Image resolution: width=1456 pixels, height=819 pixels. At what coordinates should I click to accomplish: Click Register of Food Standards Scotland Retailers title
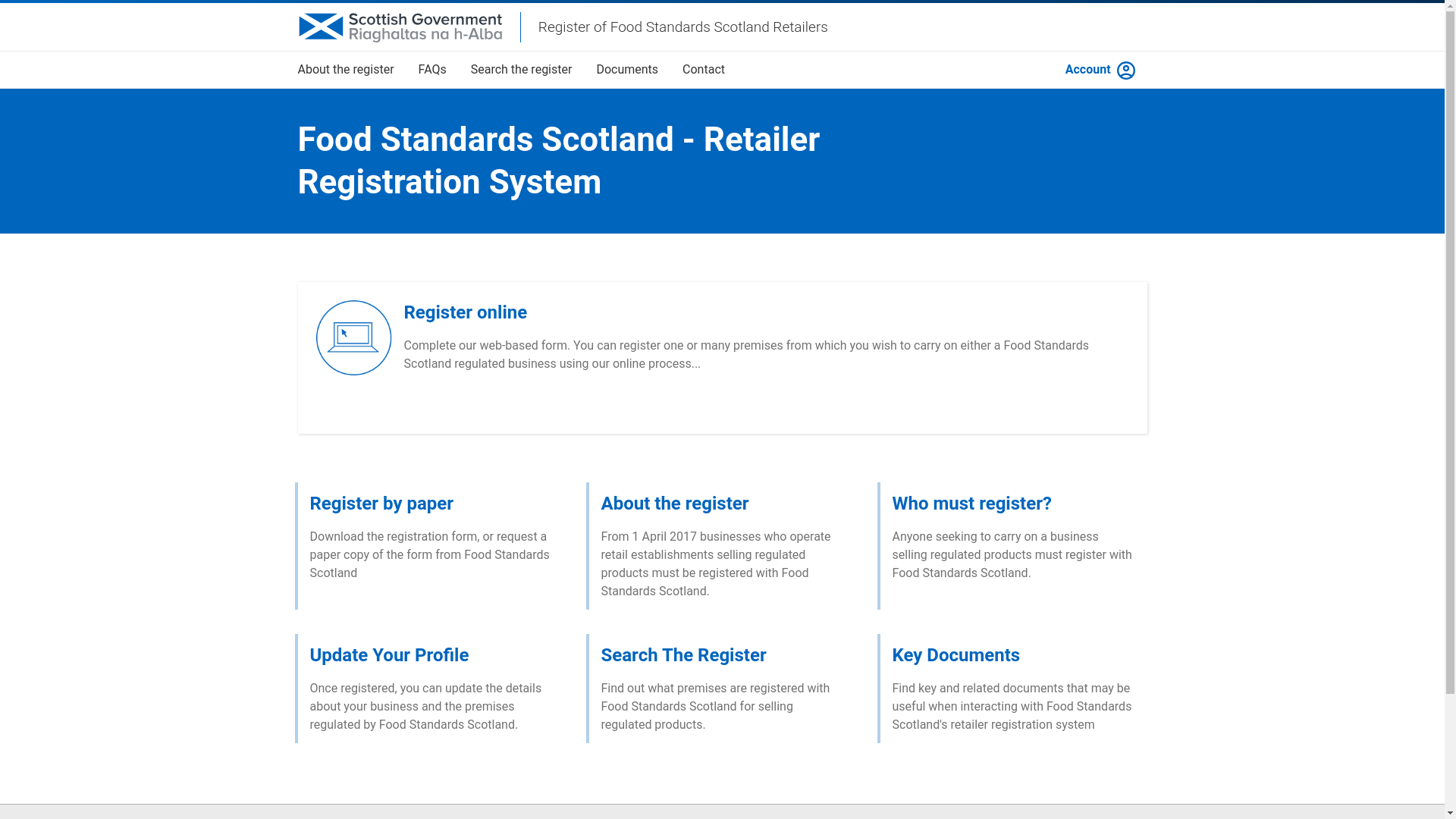coord(682,27)
